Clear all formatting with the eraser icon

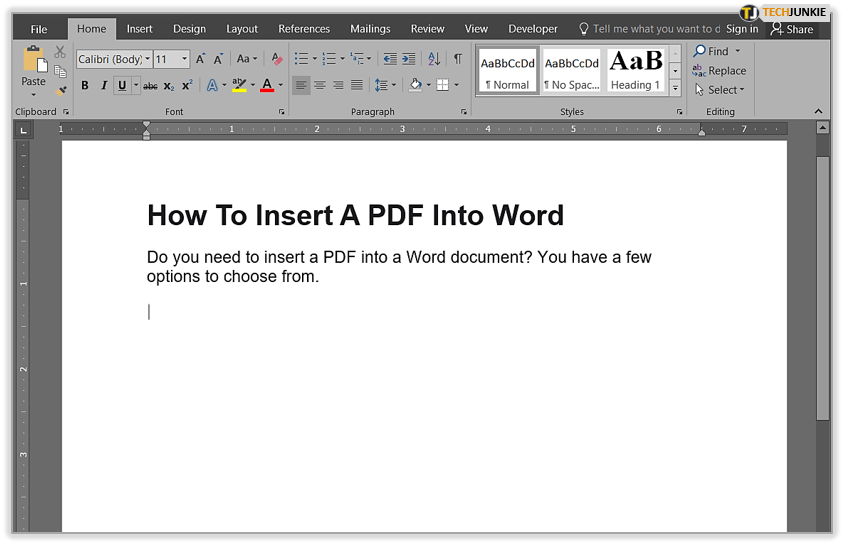pos(277,59)
